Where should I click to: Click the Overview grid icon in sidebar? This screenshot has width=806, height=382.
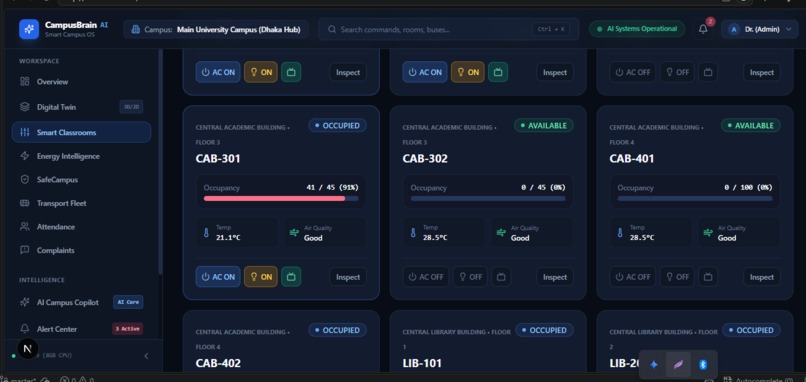[x=25, y=81]
